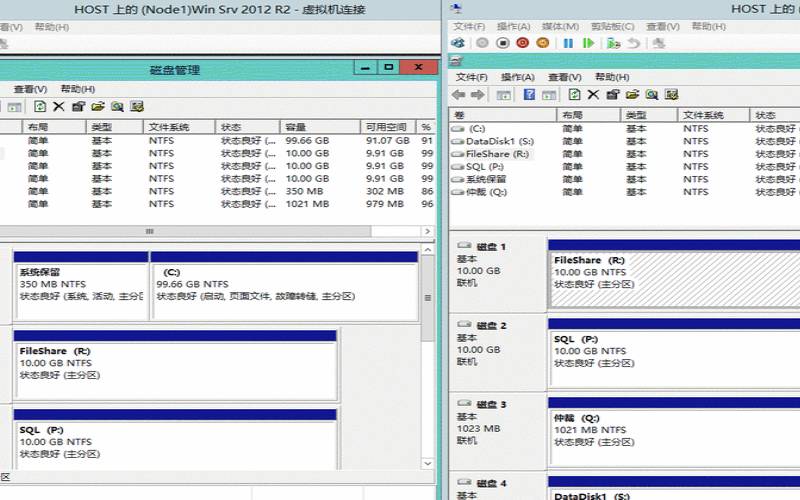This screenshot has height=500, width=800.
Task: Select (C:) volume row in right list
Action: click(624, 129)
